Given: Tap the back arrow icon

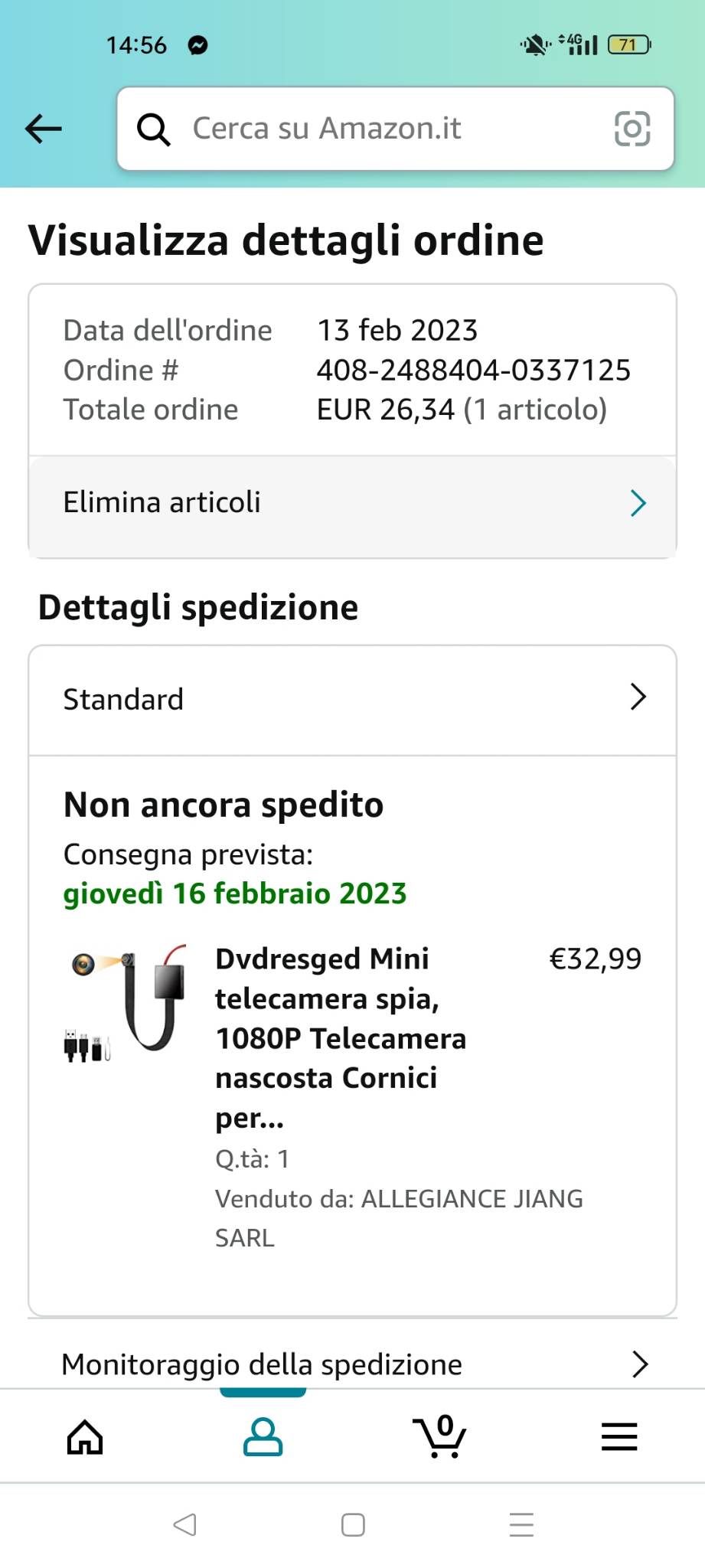Looking at the screenshot, I should tap(44, 129).
